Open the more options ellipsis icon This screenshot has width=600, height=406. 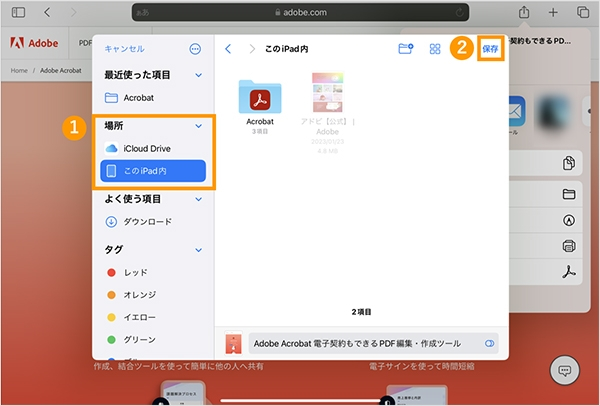pos(195,49)
